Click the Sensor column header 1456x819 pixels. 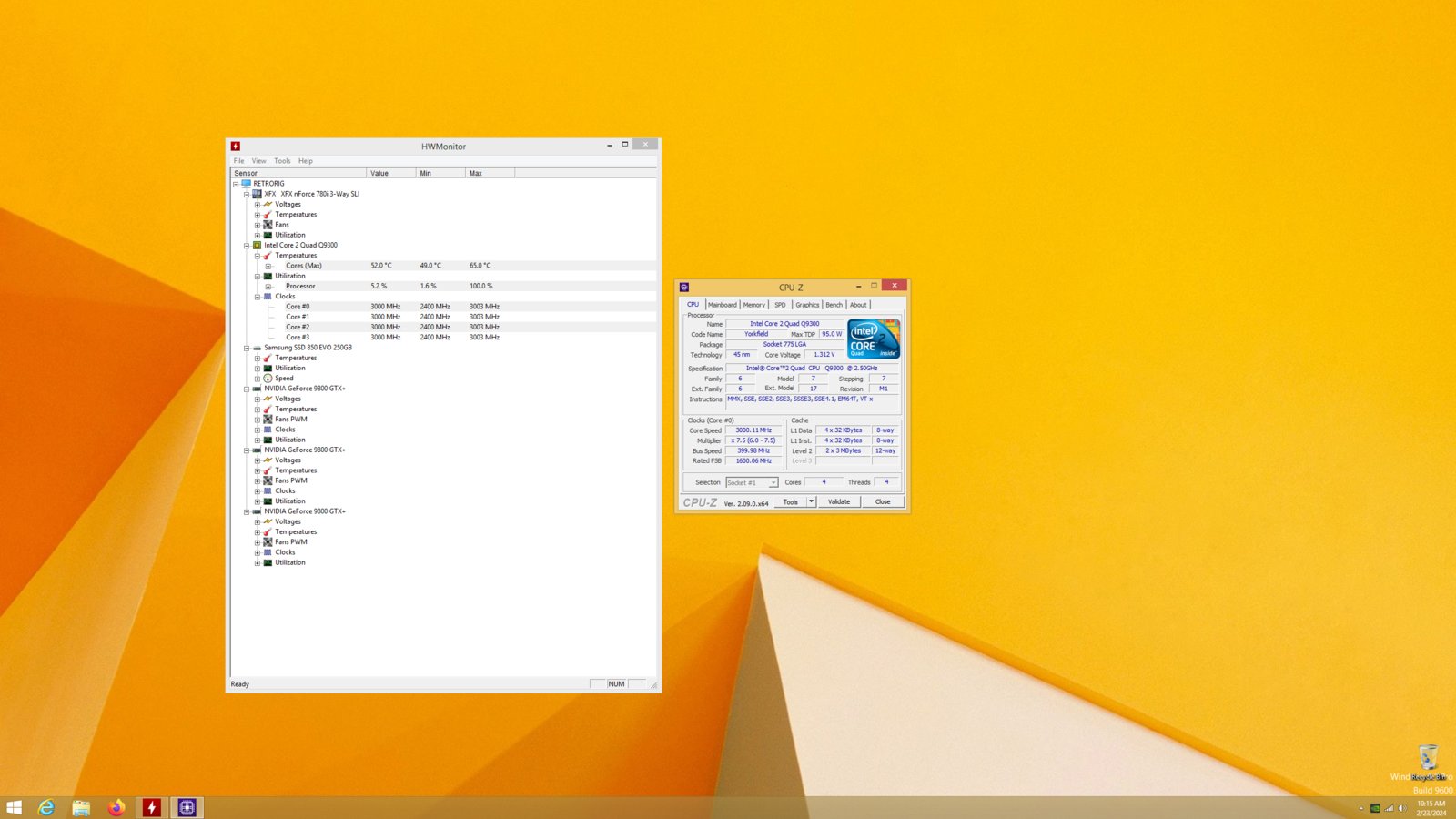(298, 173)
